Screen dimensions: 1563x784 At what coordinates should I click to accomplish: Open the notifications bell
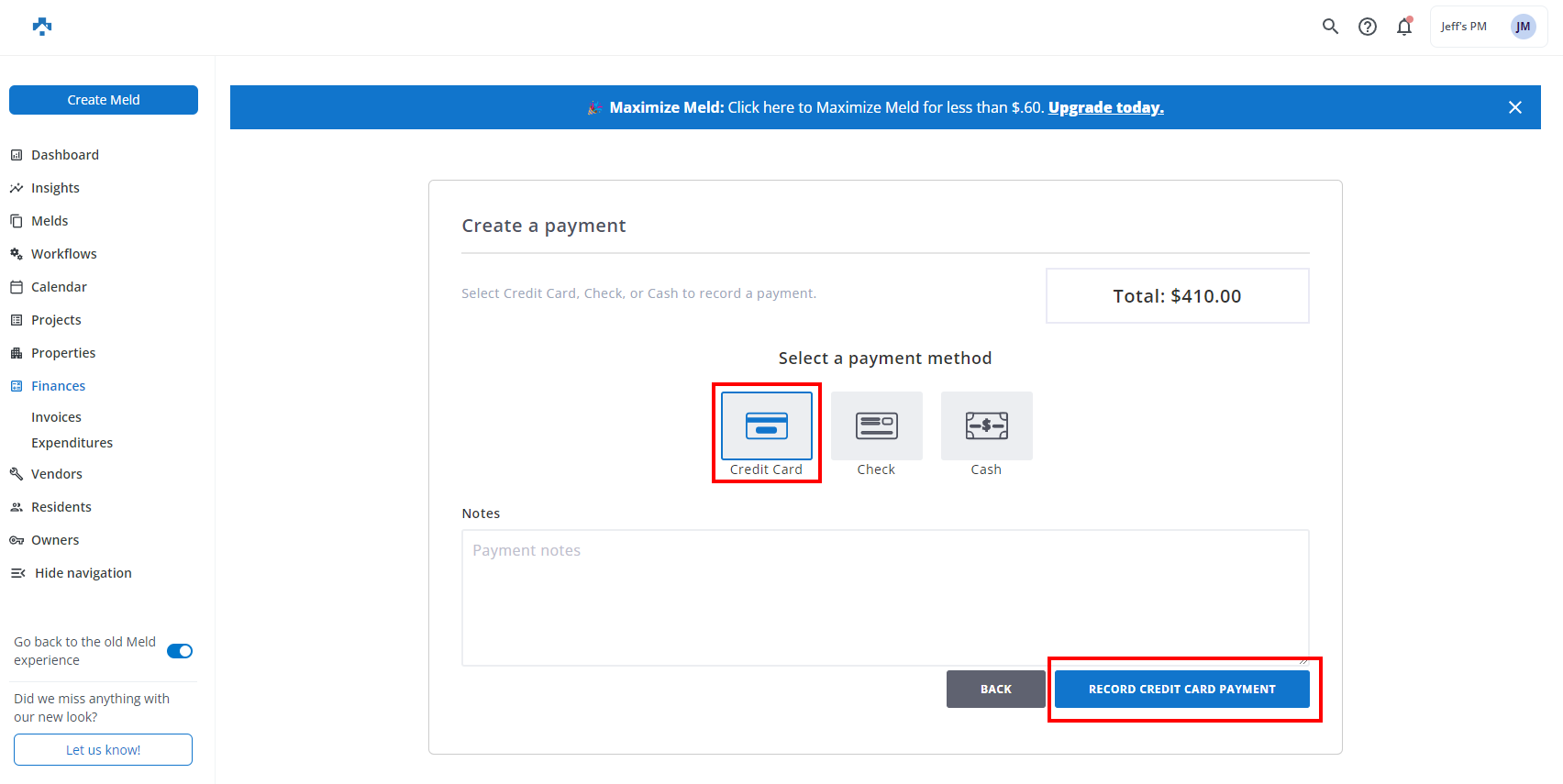click(x=1404, y=27)
